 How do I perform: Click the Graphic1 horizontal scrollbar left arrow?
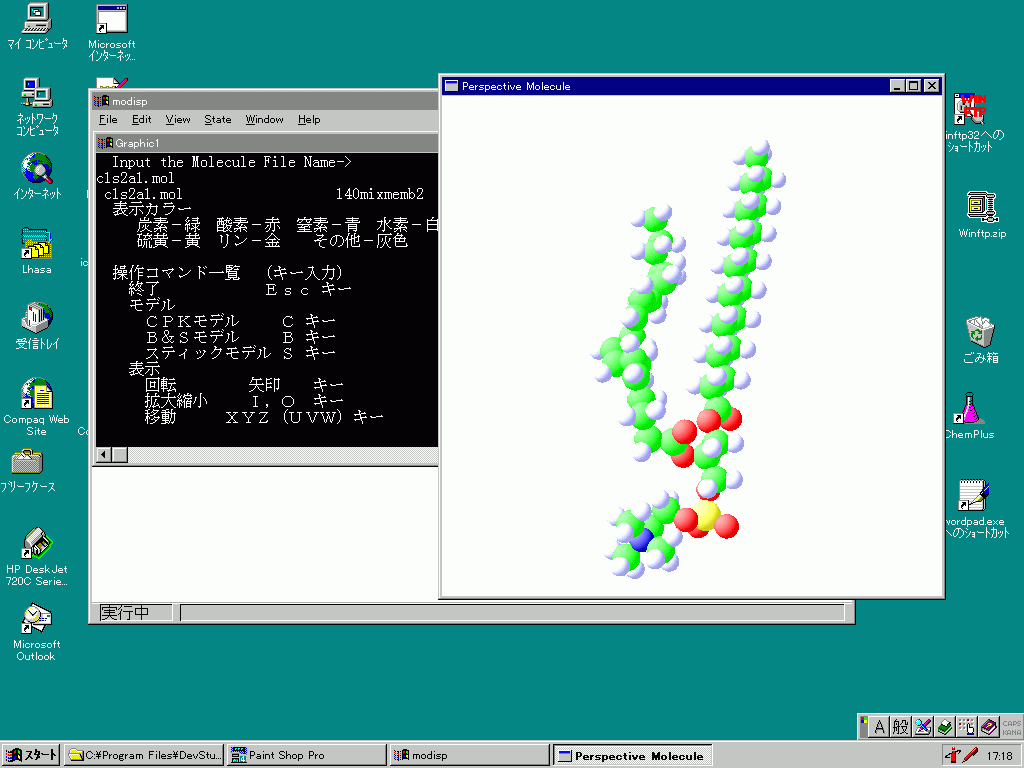click(102, 455)
